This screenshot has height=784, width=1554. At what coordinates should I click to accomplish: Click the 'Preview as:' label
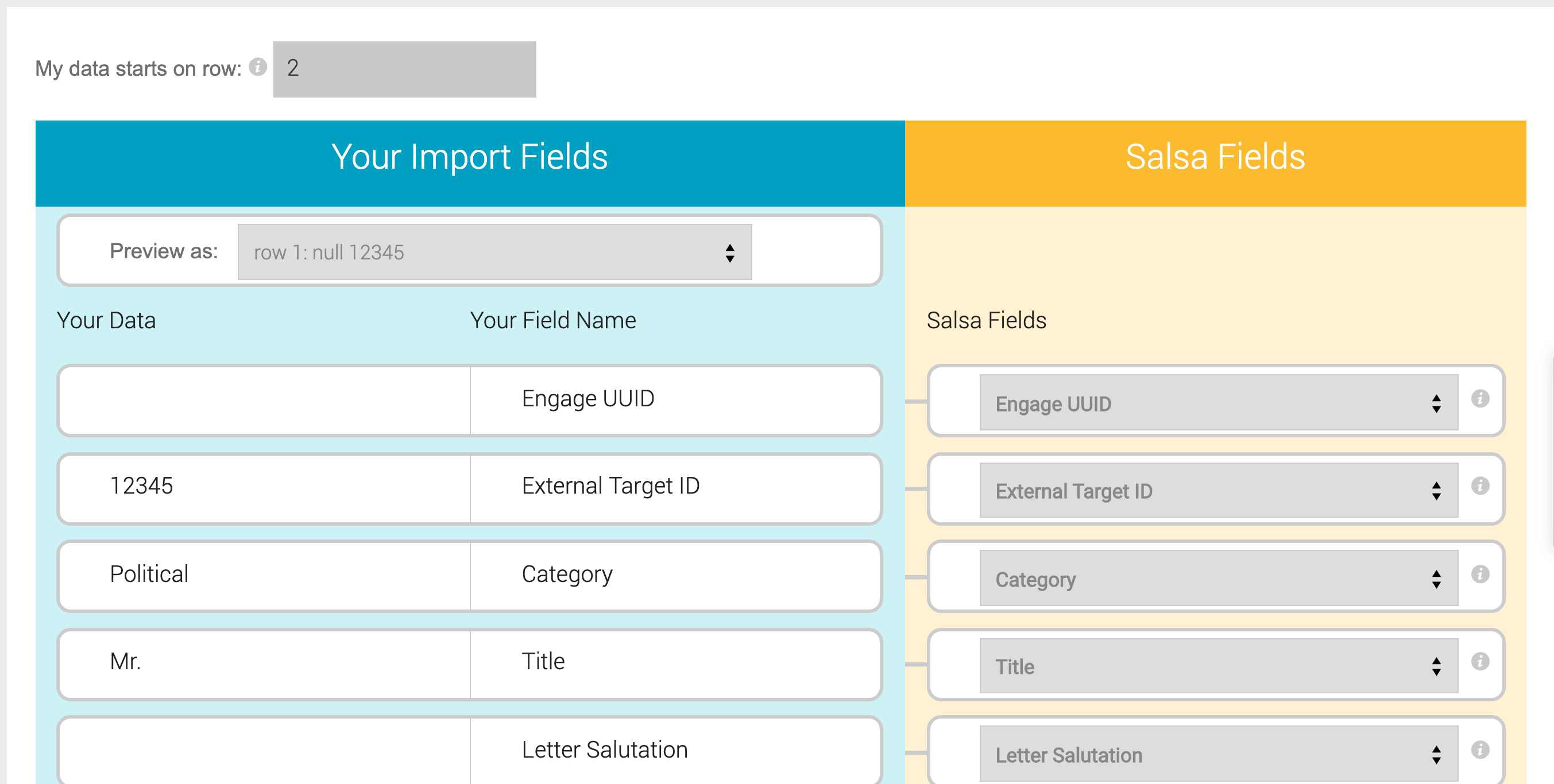coord(164,251)
